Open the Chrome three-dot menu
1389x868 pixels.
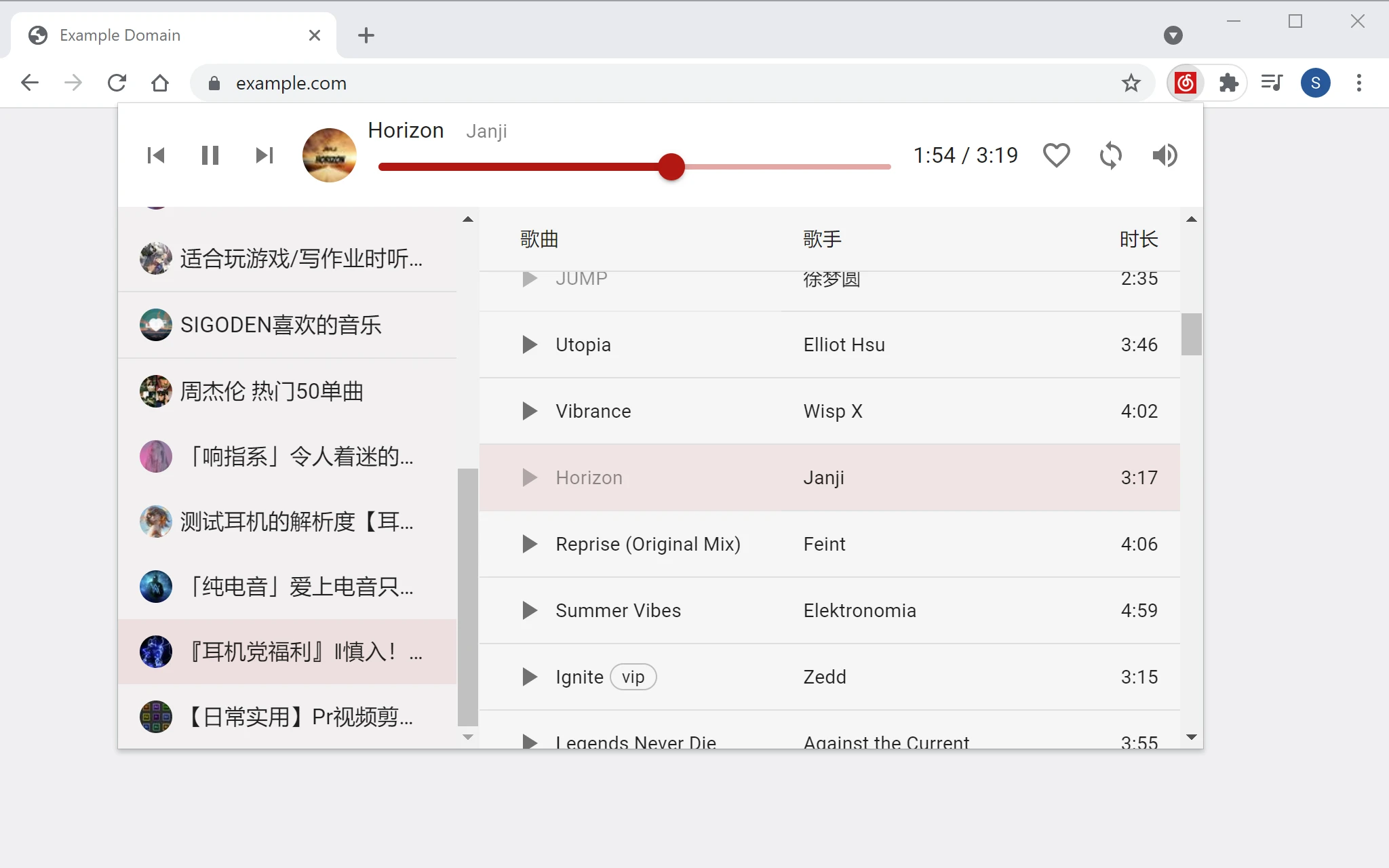coord(1358,83)
